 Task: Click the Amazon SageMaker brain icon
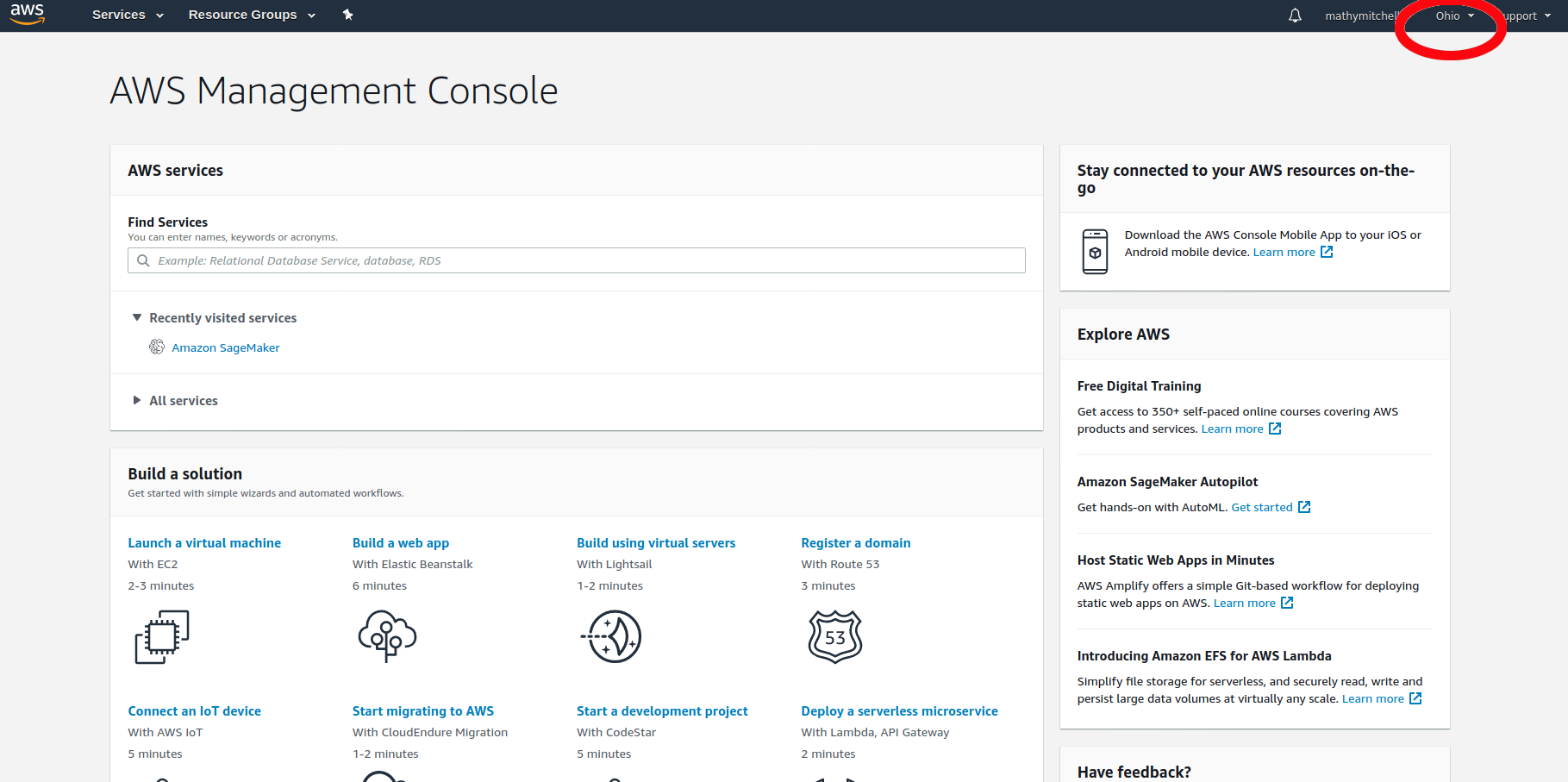point(157,347)
